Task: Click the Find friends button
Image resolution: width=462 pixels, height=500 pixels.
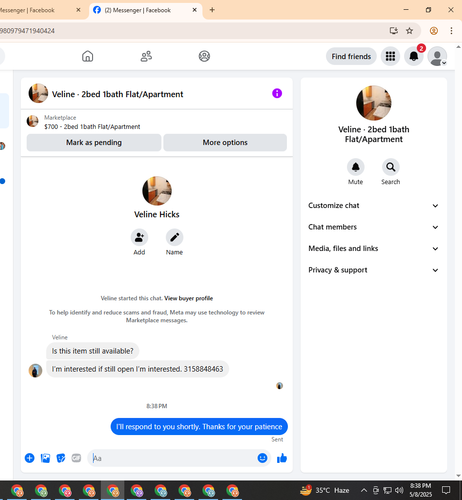Action: tap(351, 56)
